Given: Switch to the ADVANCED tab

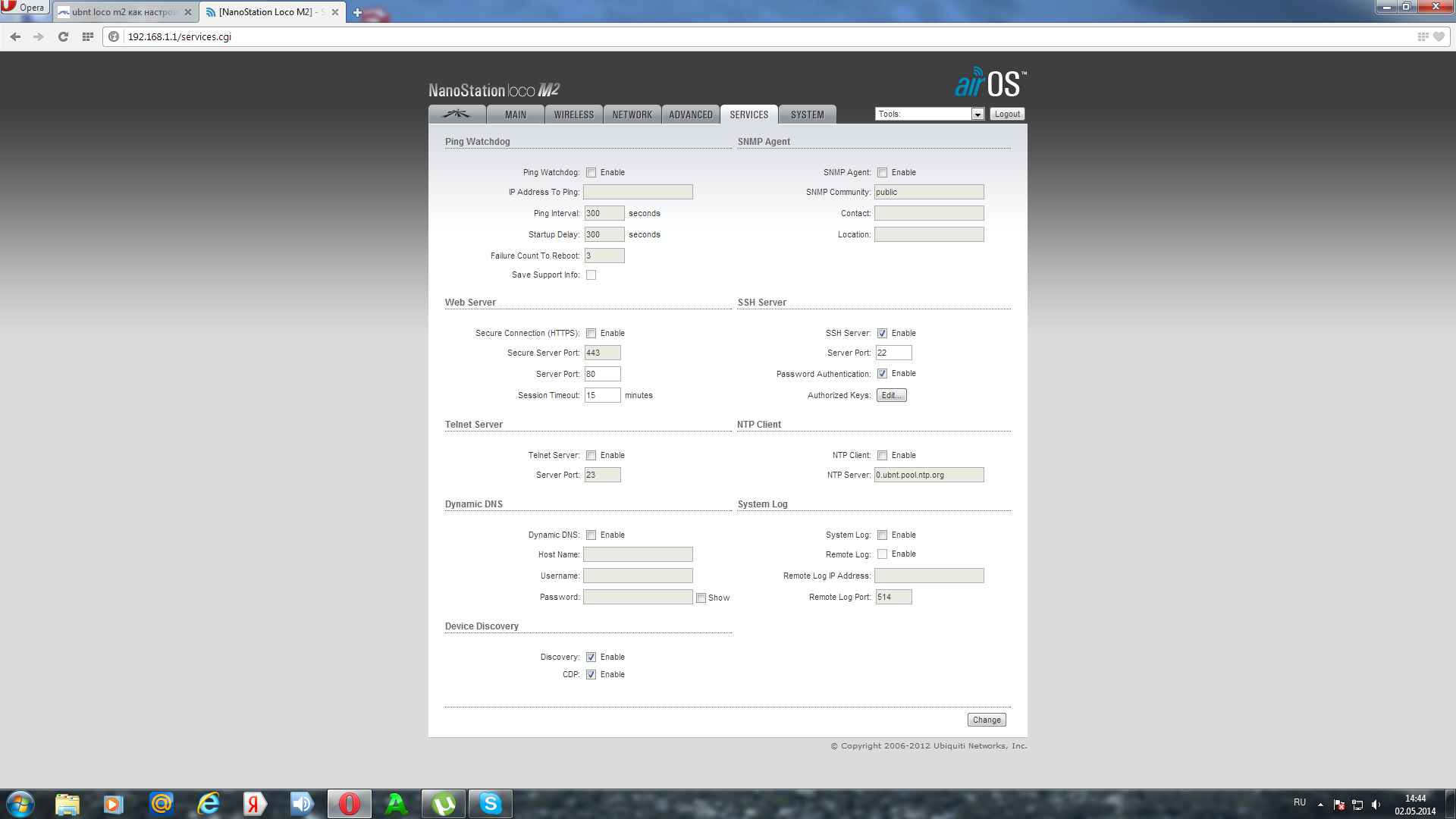Looking at the screenshot, I should click(691, 115).
